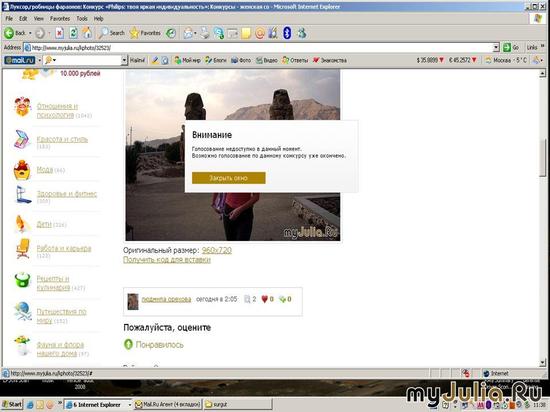Click the Start button on taskbar
This screenshot has height=412, width=550.
click(x=12, y=404)
